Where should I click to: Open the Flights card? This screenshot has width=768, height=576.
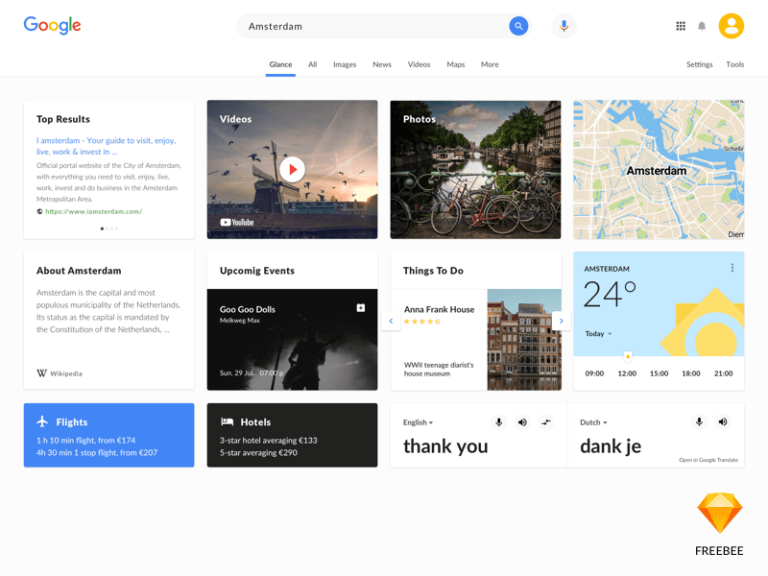tap(109, 435)
